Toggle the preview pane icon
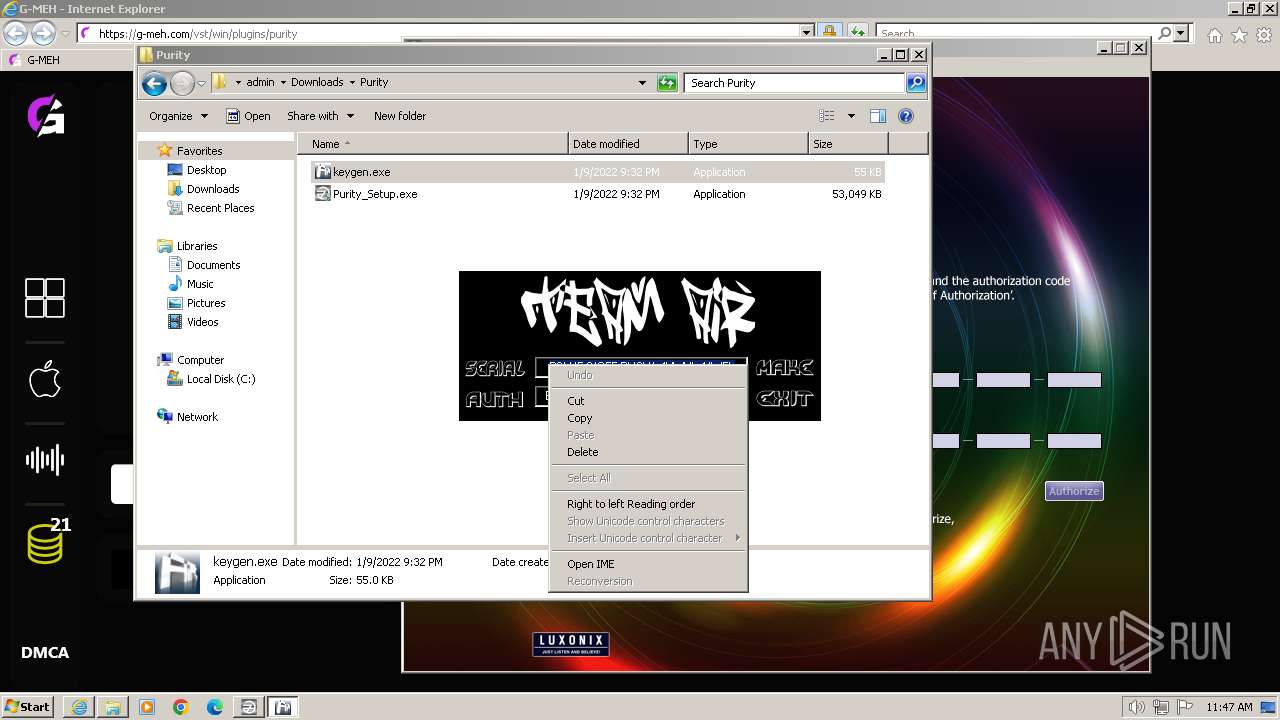1280x720 pixels. coord(877,116)
